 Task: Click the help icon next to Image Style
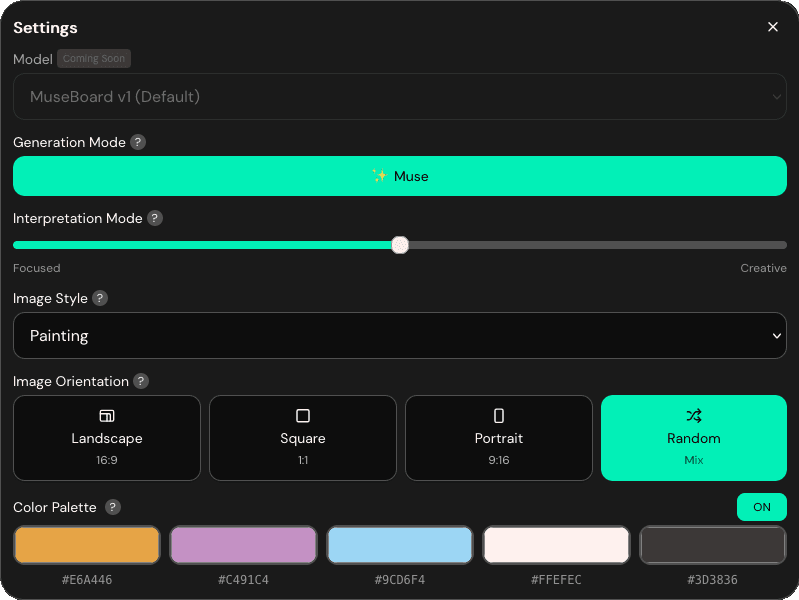[x=100, y=298]
